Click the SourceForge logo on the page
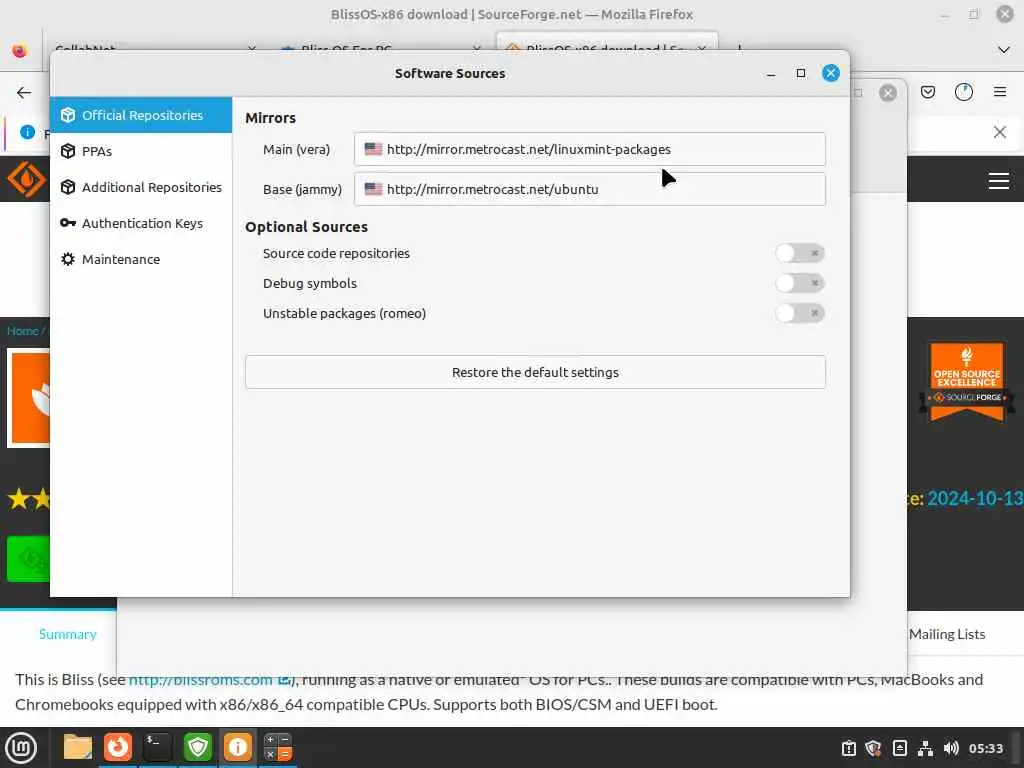1024x768 pixels. click(x=26, y=179)
